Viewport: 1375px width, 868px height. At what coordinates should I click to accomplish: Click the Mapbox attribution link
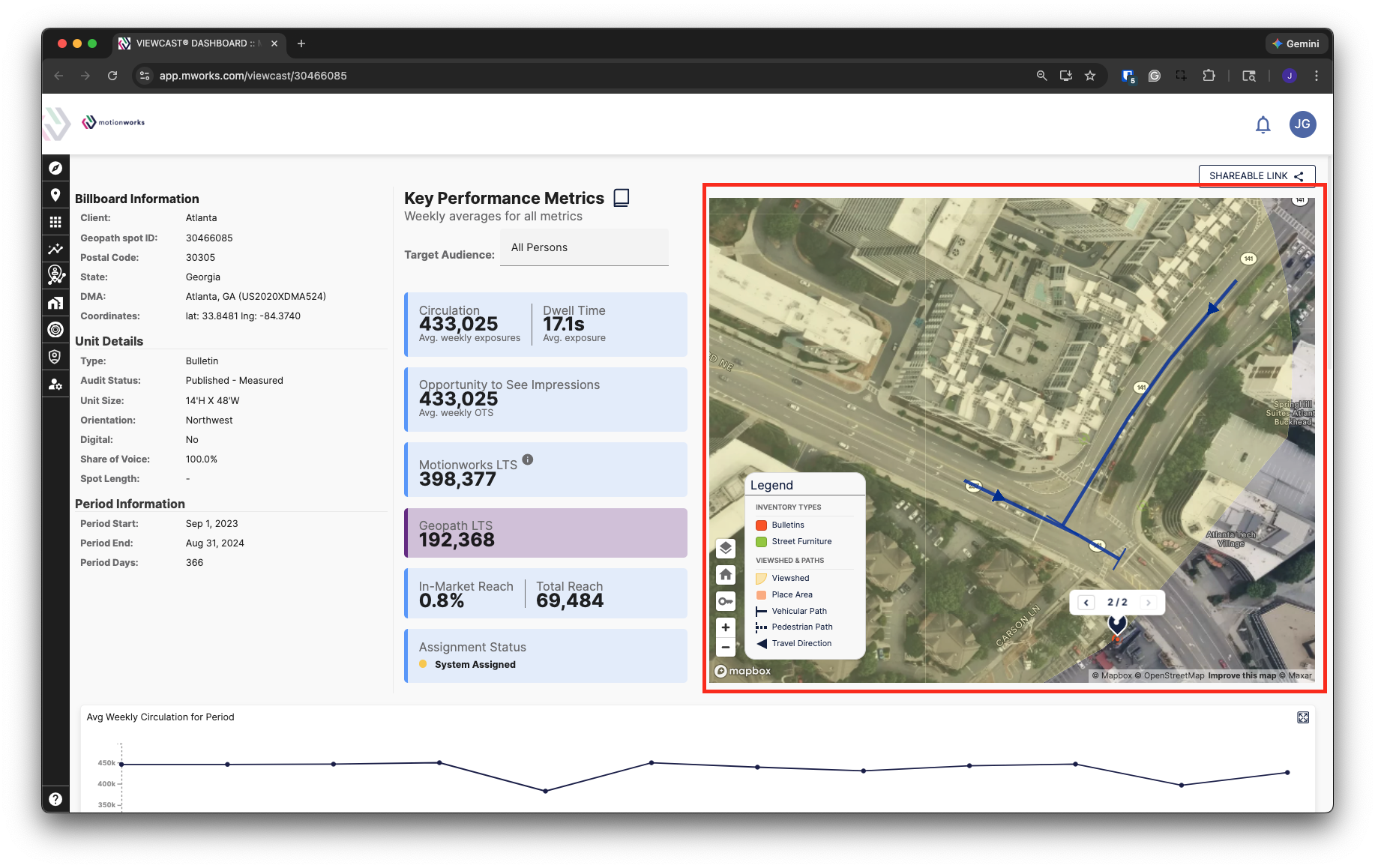[1112, 675]
